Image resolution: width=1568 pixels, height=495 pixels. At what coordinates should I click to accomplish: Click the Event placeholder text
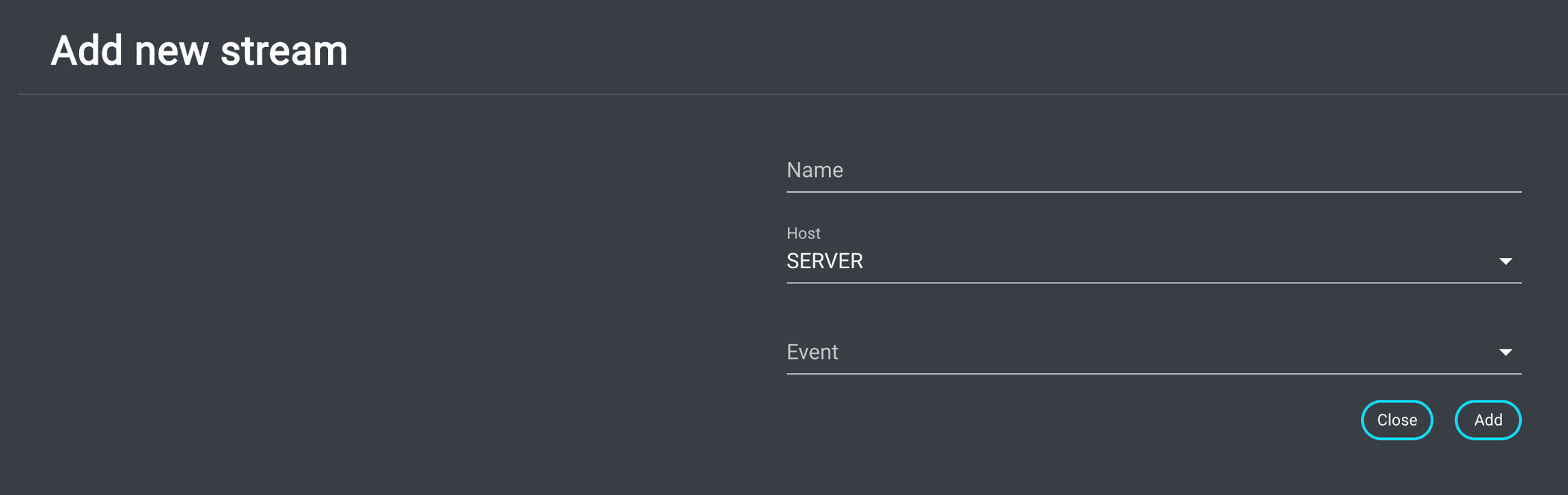click(x=812, y=352)
